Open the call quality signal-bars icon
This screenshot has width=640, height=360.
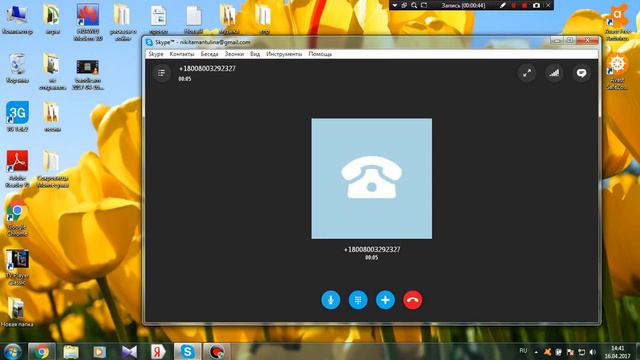(x=554, y=73)
